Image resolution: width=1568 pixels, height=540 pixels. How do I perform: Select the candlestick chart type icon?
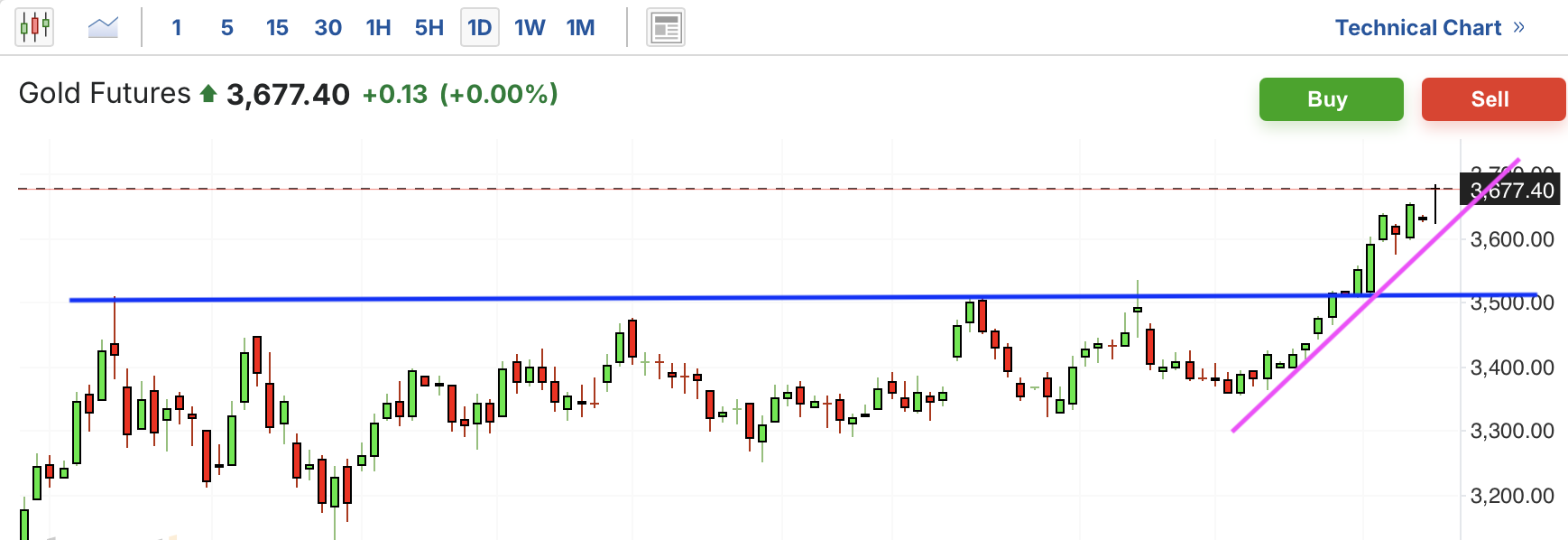pyautogui.click(x=34, y=27)
